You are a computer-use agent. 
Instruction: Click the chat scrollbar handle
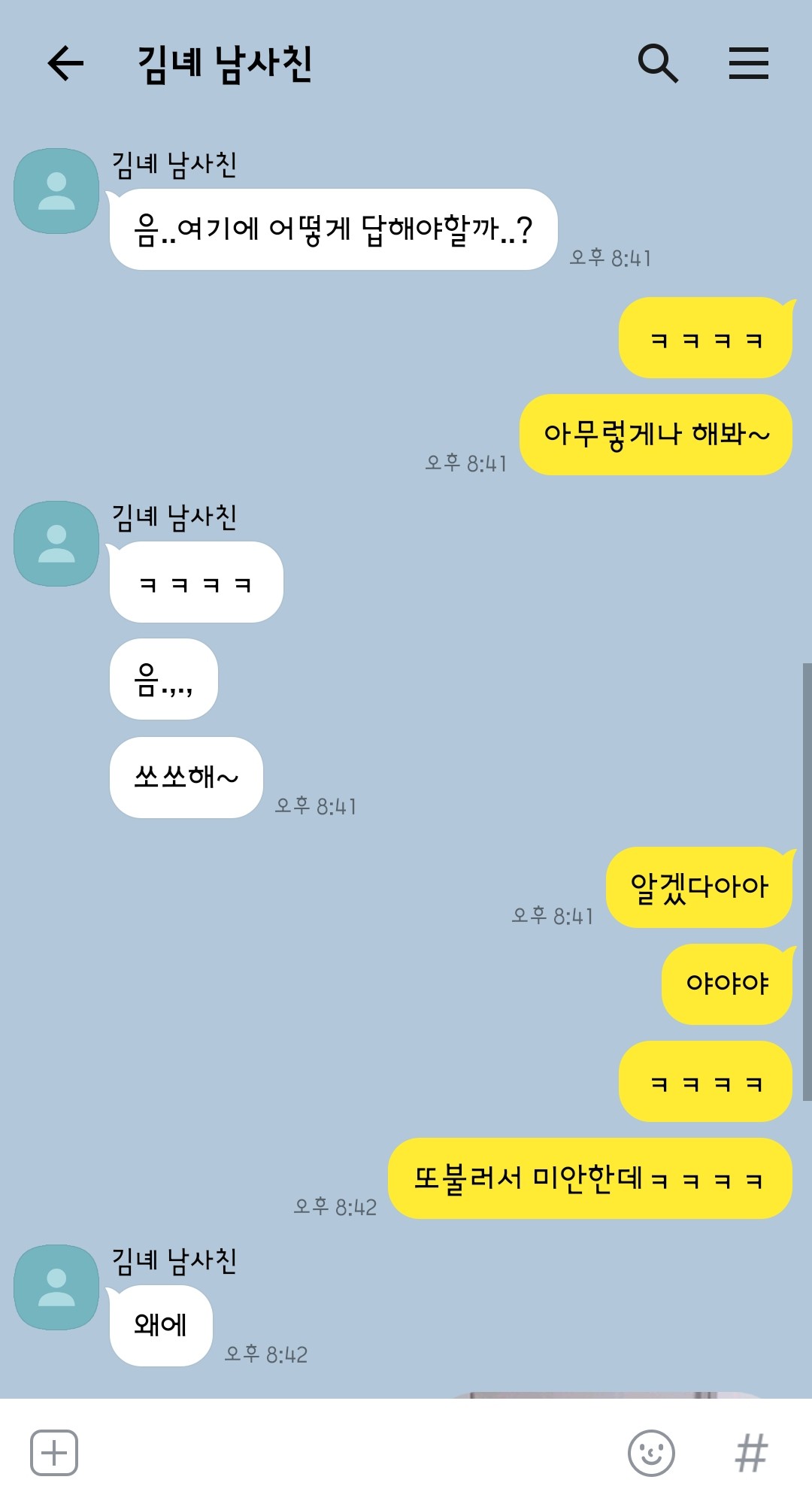pyautogui.click(x=807, y=882)
